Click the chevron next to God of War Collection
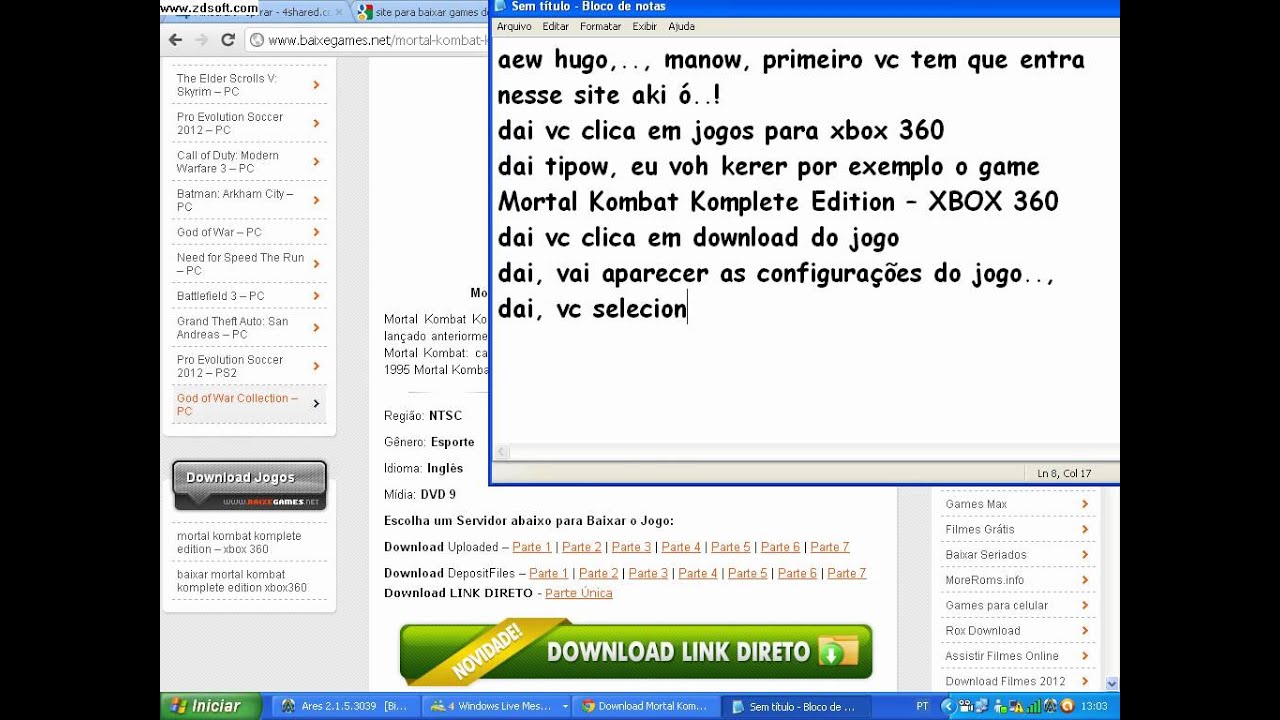 pos(316,404)
